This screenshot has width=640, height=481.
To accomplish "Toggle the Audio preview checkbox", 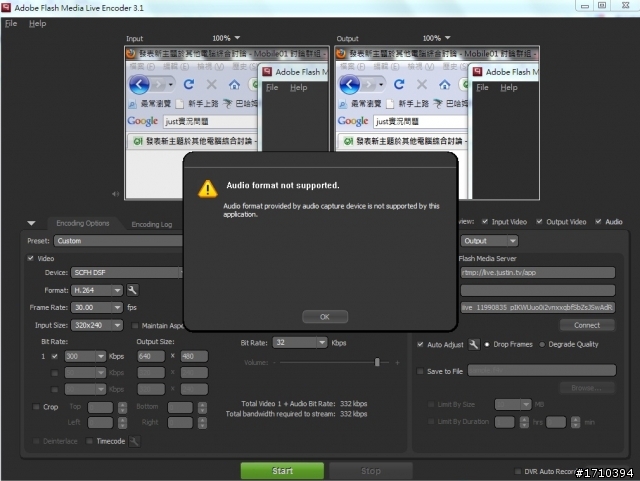I will pyautogui.click(x=598, y=222).
